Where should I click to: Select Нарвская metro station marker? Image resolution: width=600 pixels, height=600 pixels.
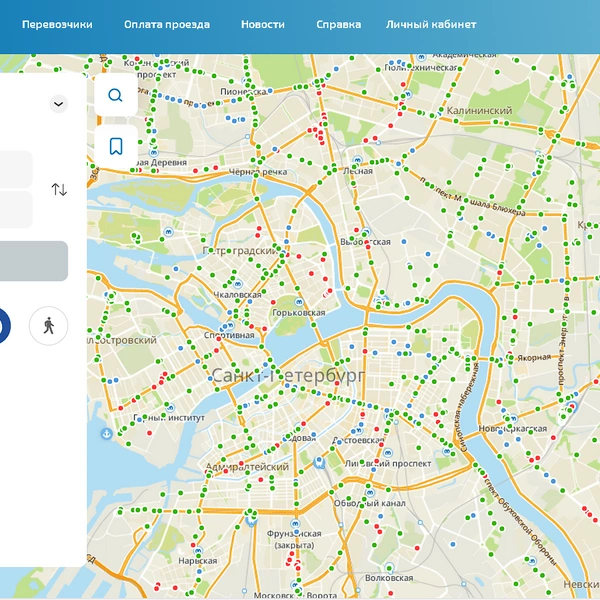pos(198,551)
